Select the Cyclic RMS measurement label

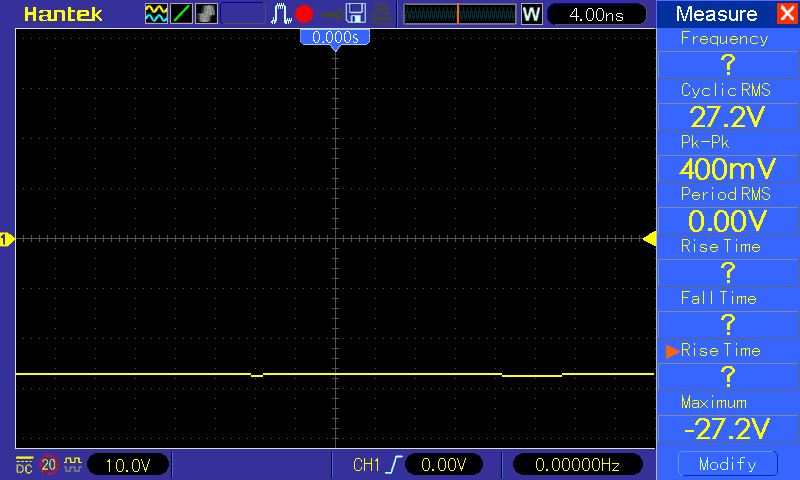pyautogui.click(x=726, y=90)
